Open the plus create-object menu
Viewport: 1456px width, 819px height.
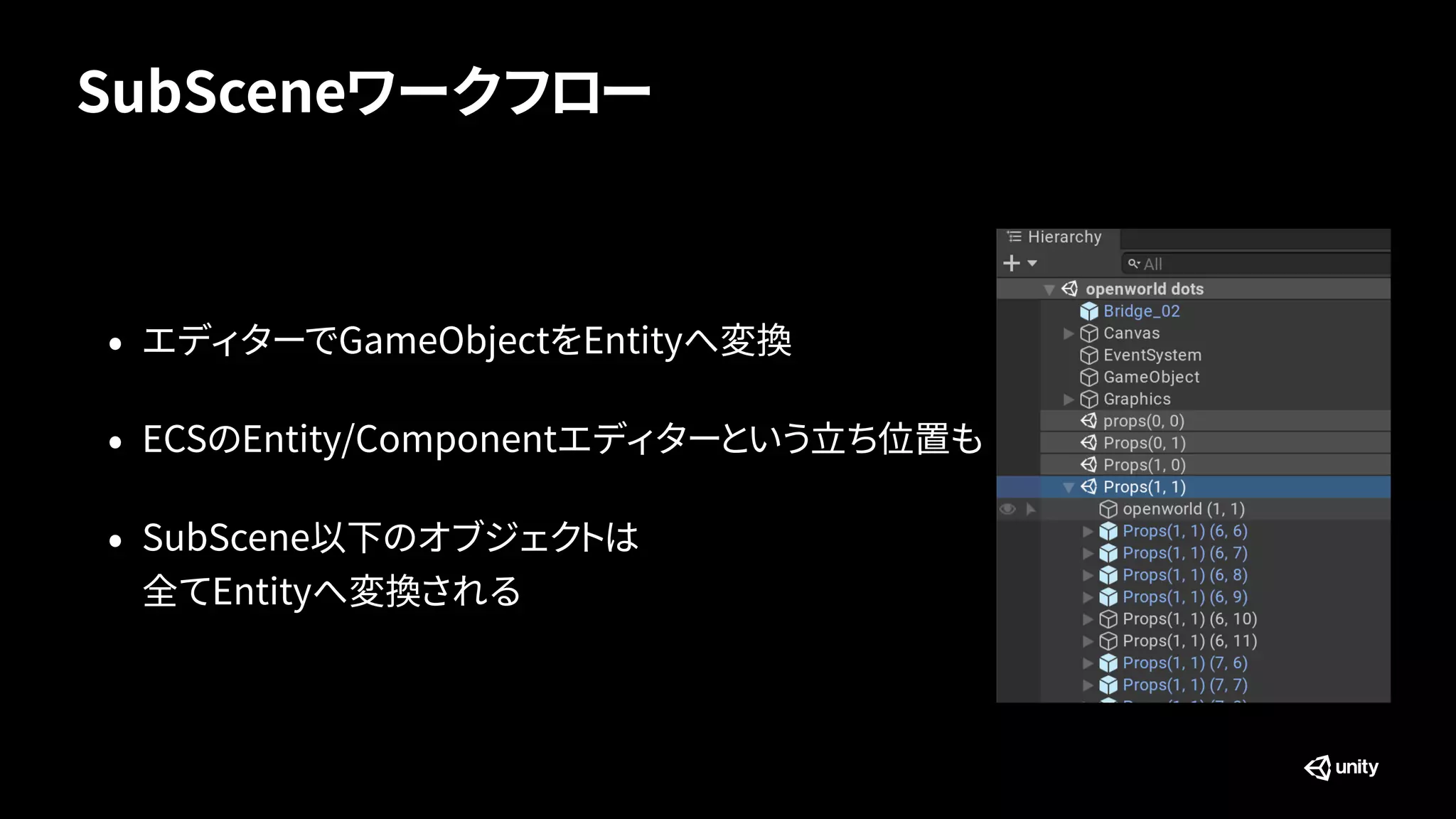coord(1019,264)
